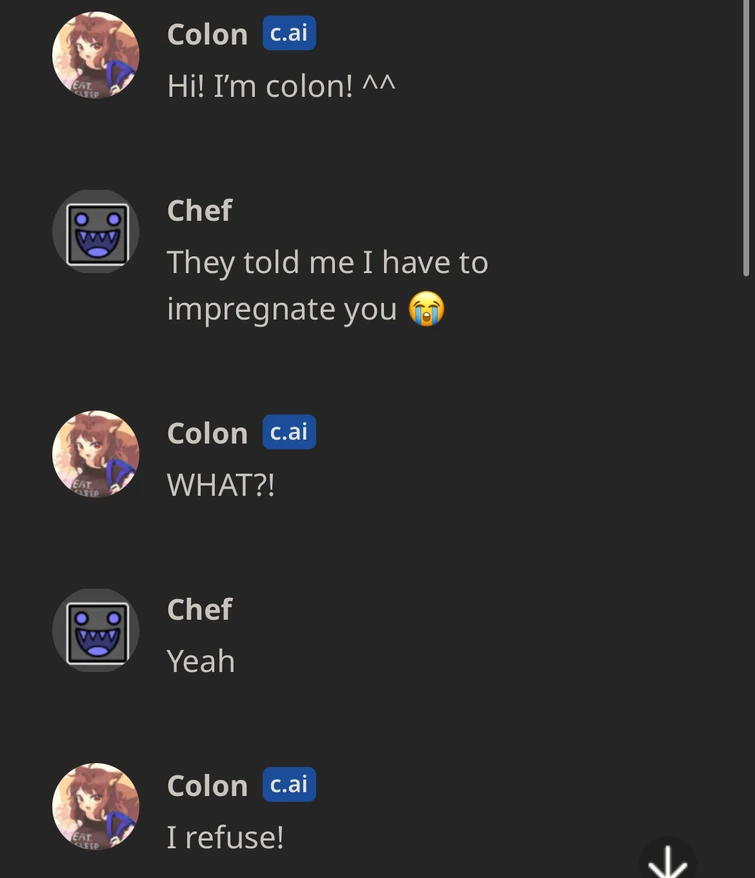
Task: Select the Chef name above "Yeah"
Action: (x=199, y=609)
